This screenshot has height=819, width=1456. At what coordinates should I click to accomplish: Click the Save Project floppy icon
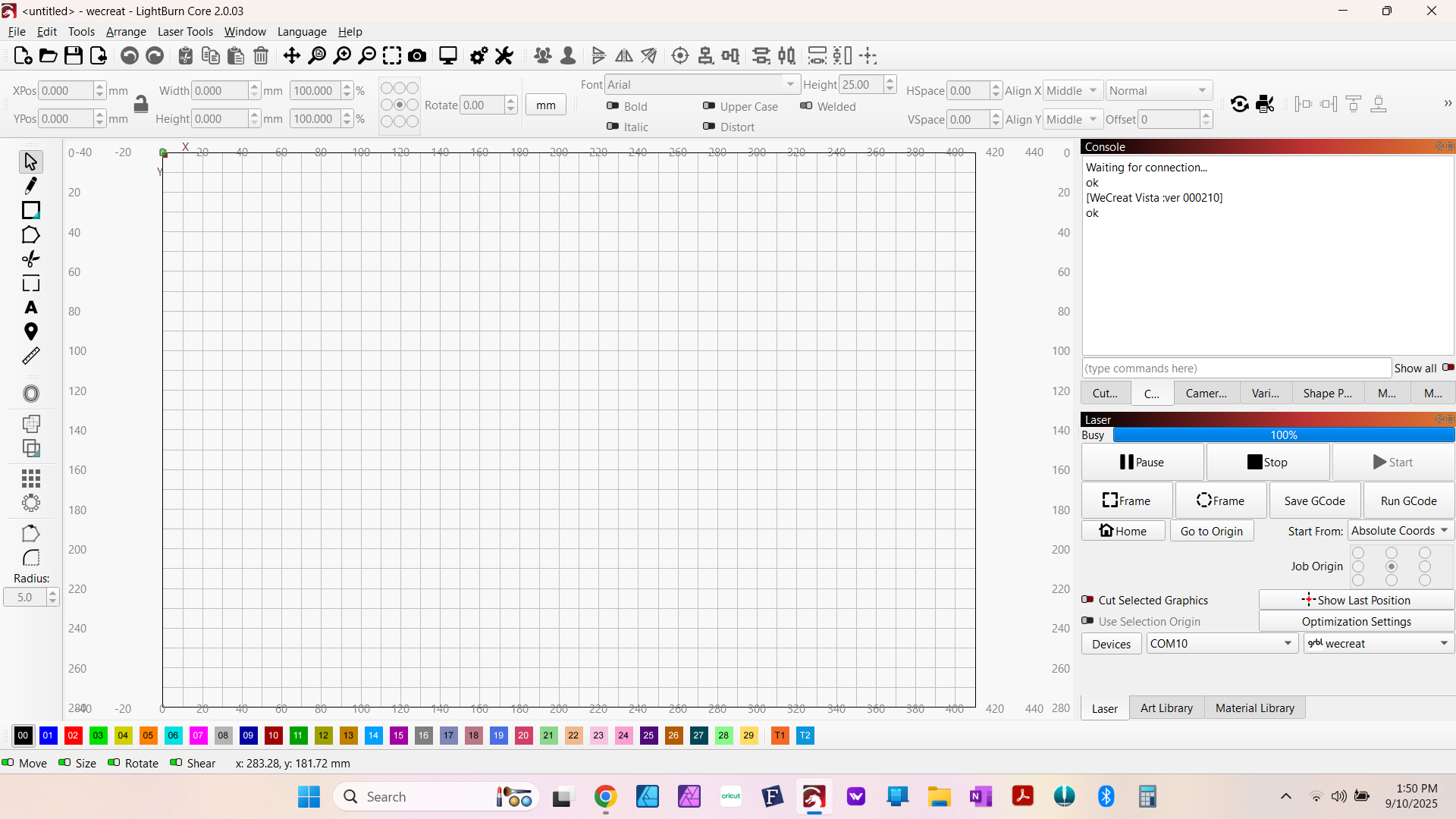click(x=74, y=55)
